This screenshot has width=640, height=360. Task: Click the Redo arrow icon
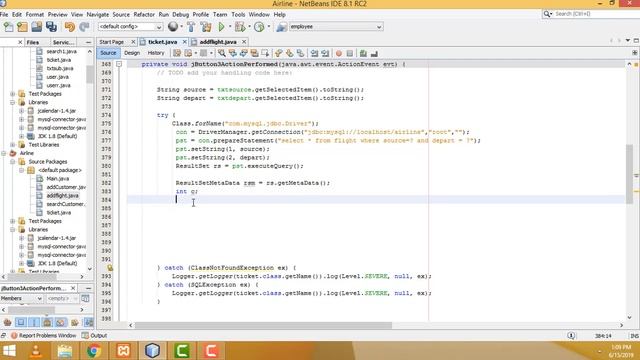pos(84,27)
